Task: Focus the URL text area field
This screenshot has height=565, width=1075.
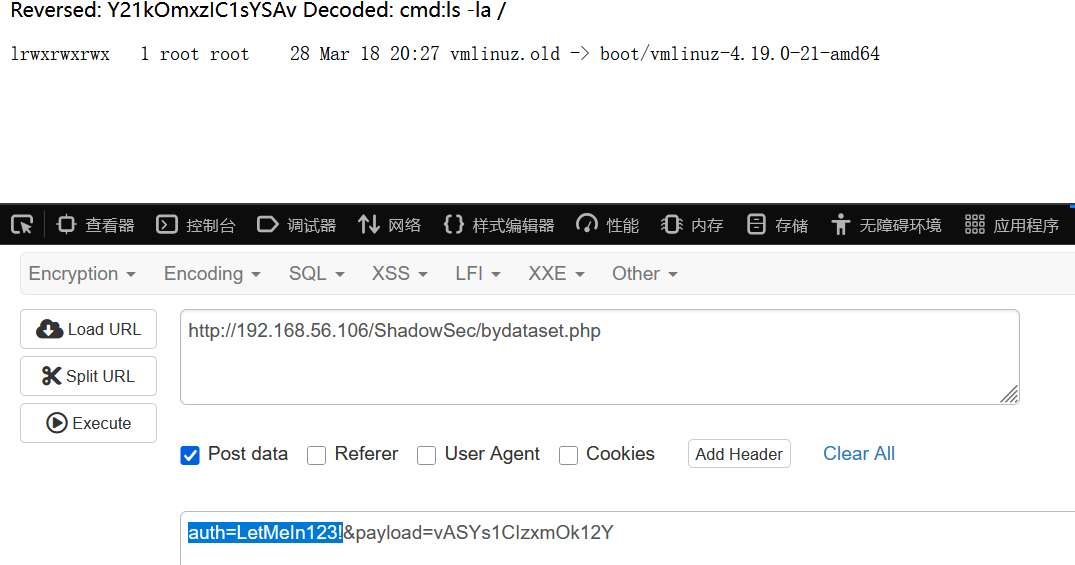Action: tap(600, 357)
